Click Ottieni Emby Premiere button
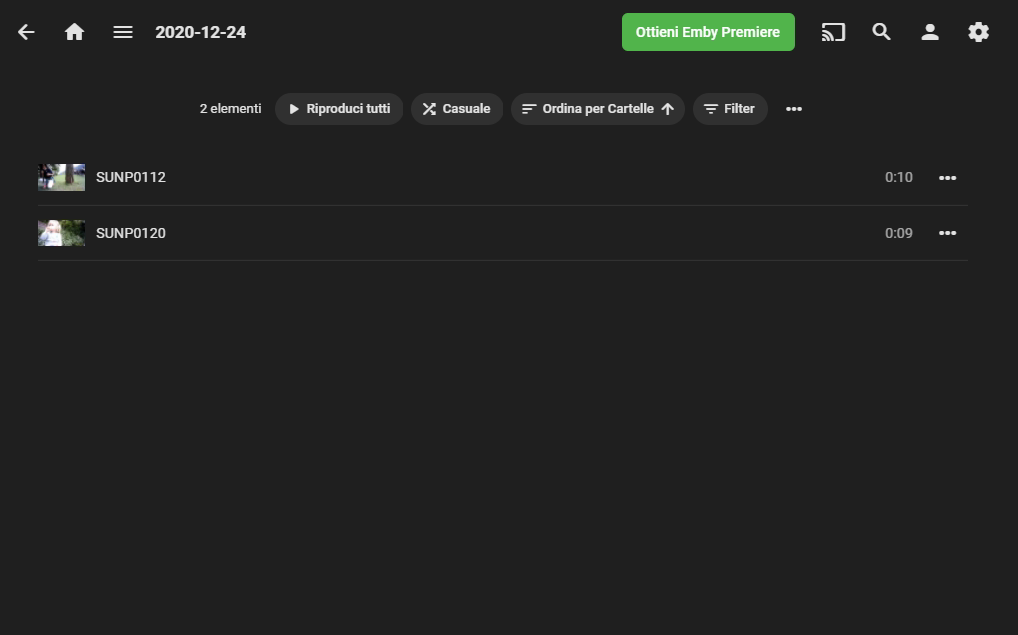Image resolution: width=1018 pixels, height=635 pixels. point(708,32)
